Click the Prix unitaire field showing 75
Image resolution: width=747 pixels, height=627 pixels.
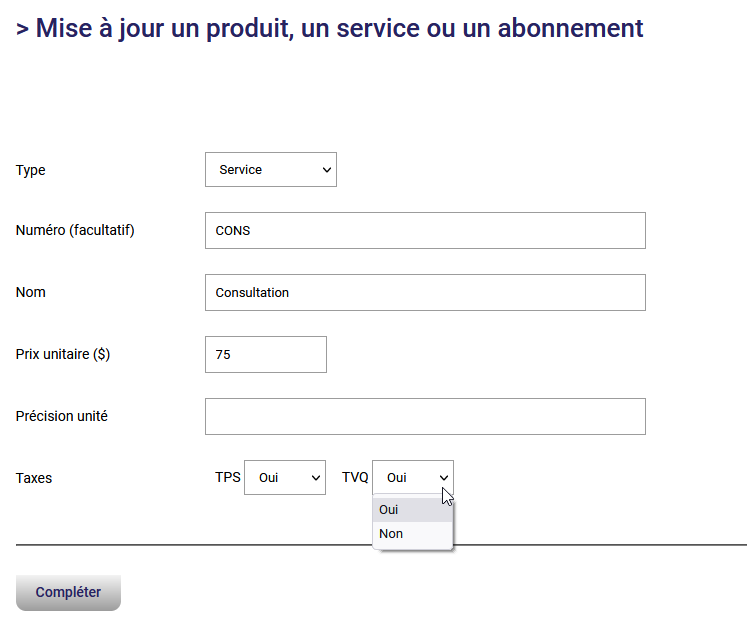tap(266, 354)
